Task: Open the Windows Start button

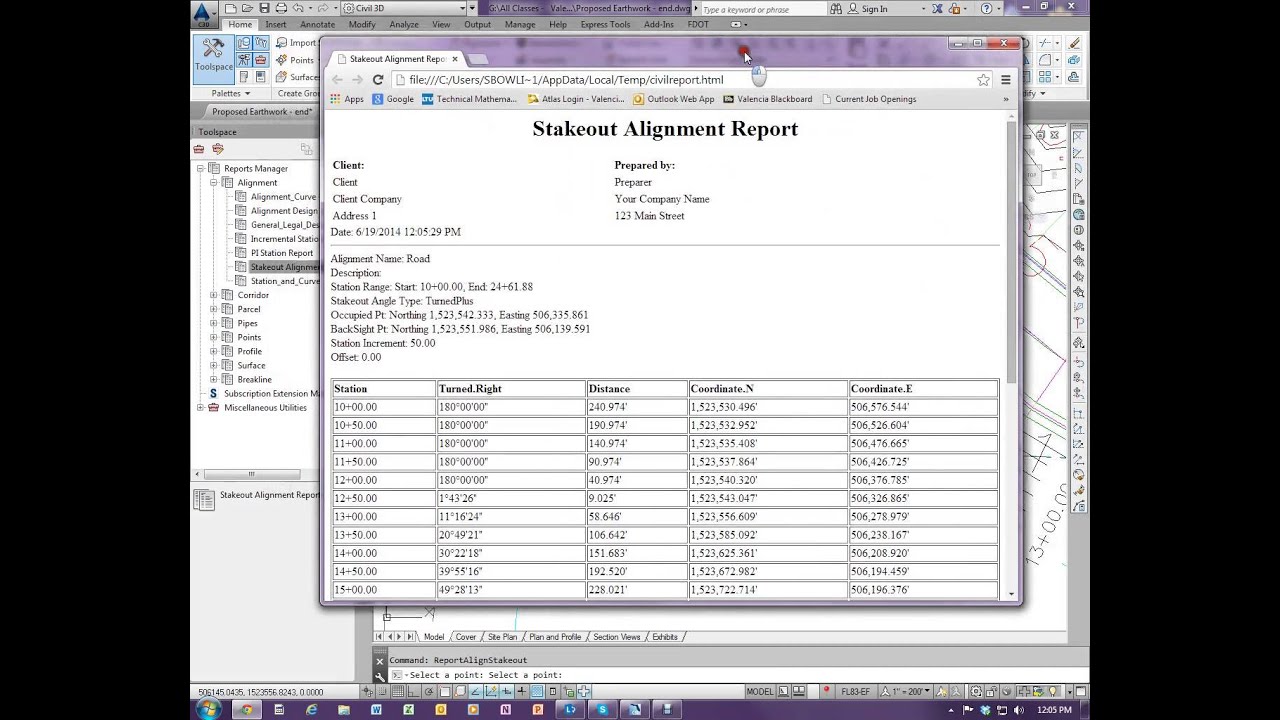Action: click(208, 709)
